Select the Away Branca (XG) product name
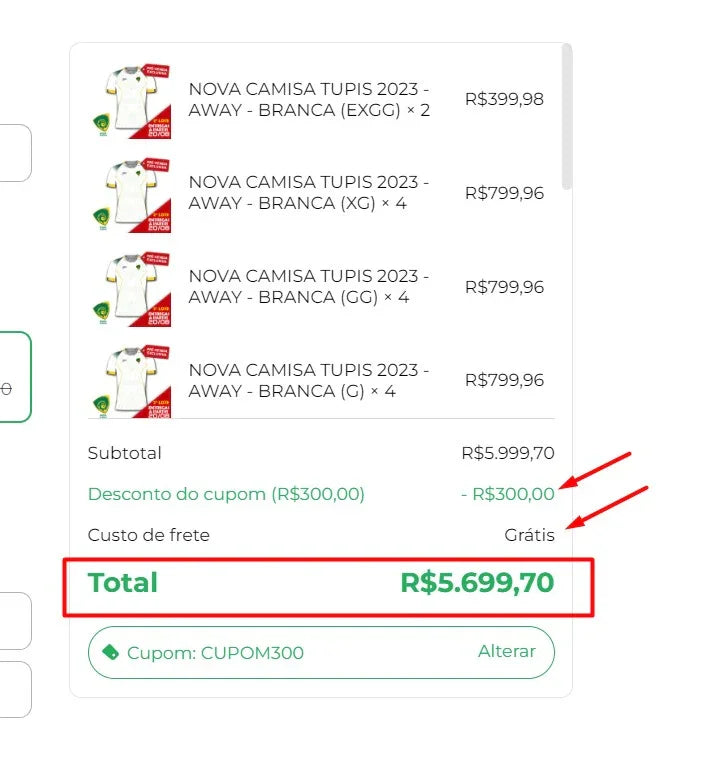 pyautogui.click(x=309, y=193)
